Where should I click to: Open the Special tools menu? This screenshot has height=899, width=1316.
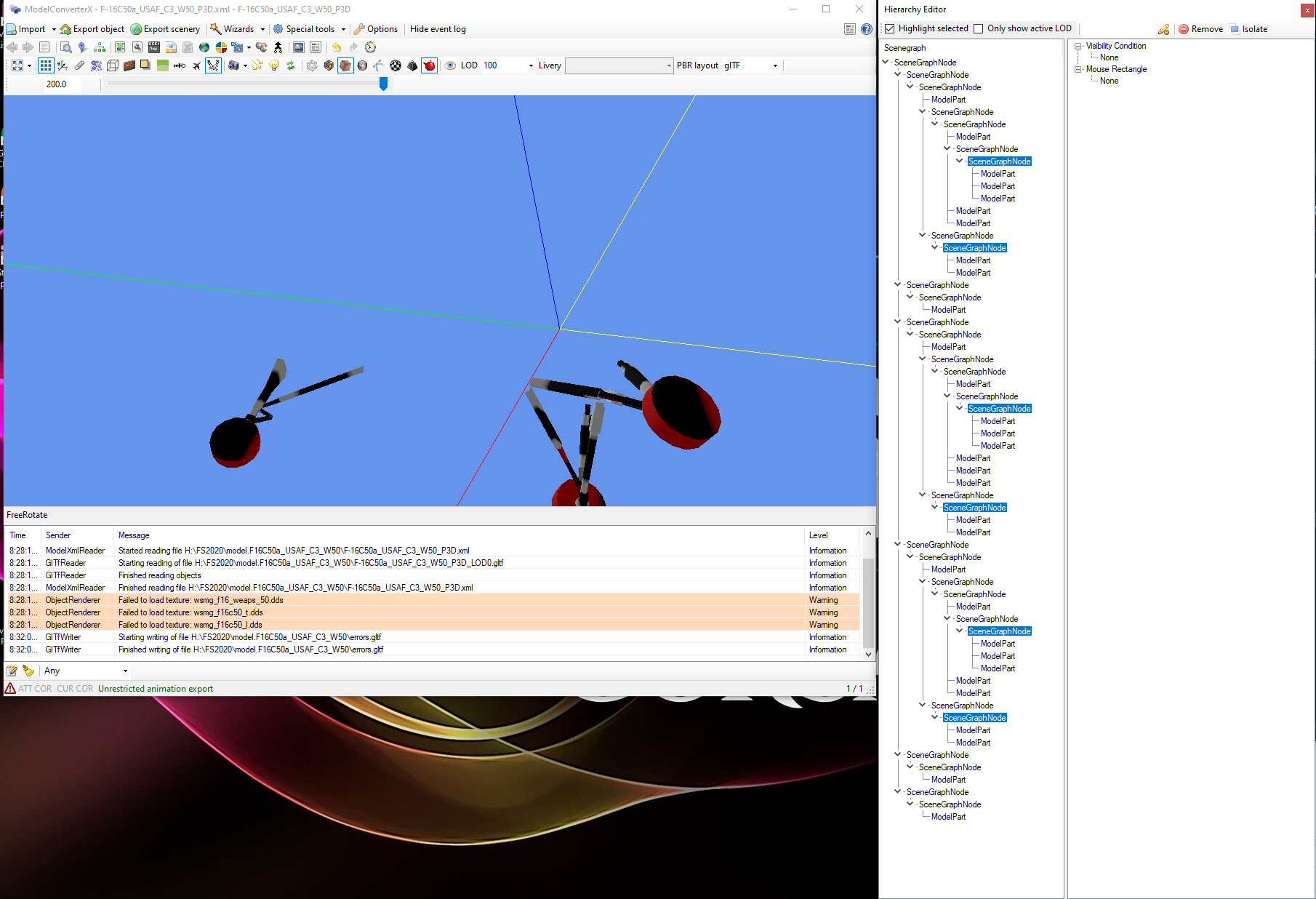pos(310,29)
